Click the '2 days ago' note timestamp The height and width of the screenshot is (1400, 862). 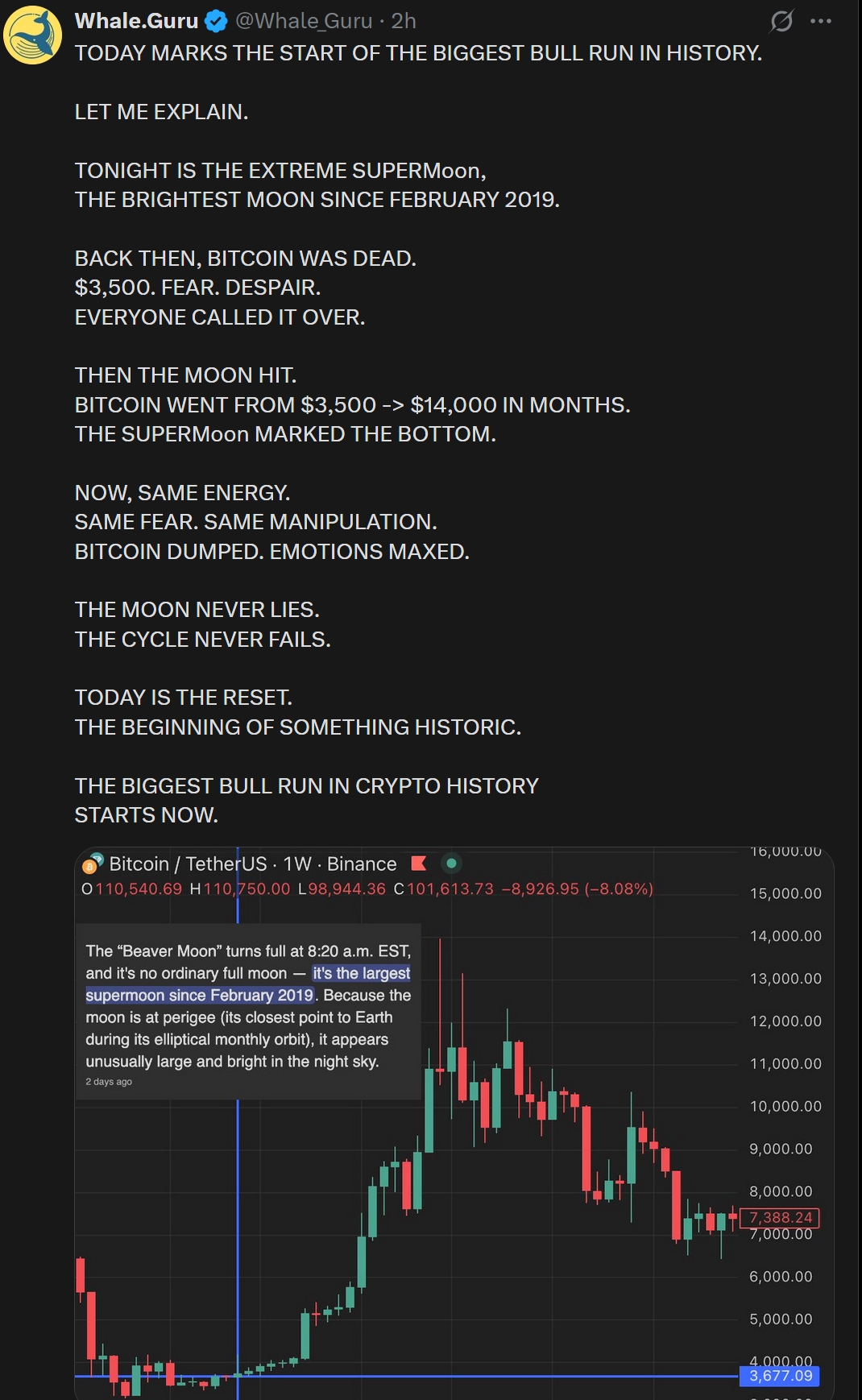109,1082
